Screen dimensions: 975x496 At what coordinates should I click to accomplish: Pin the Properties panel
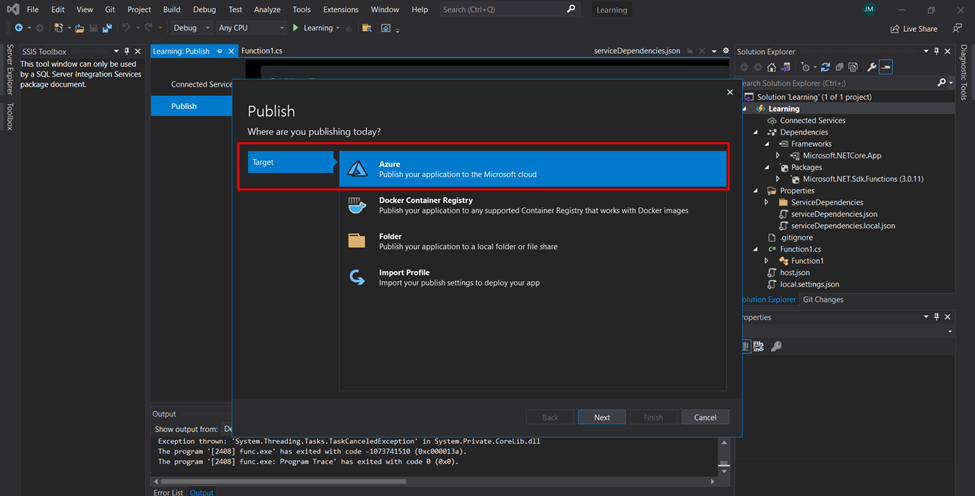(x=936, y=317)
